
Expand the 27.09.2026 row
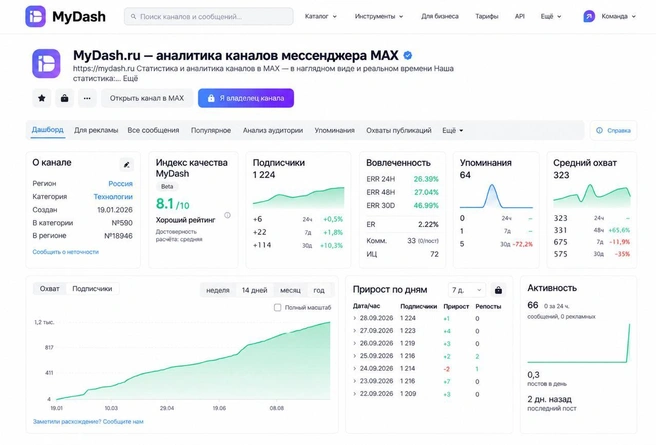pos(355,331)
